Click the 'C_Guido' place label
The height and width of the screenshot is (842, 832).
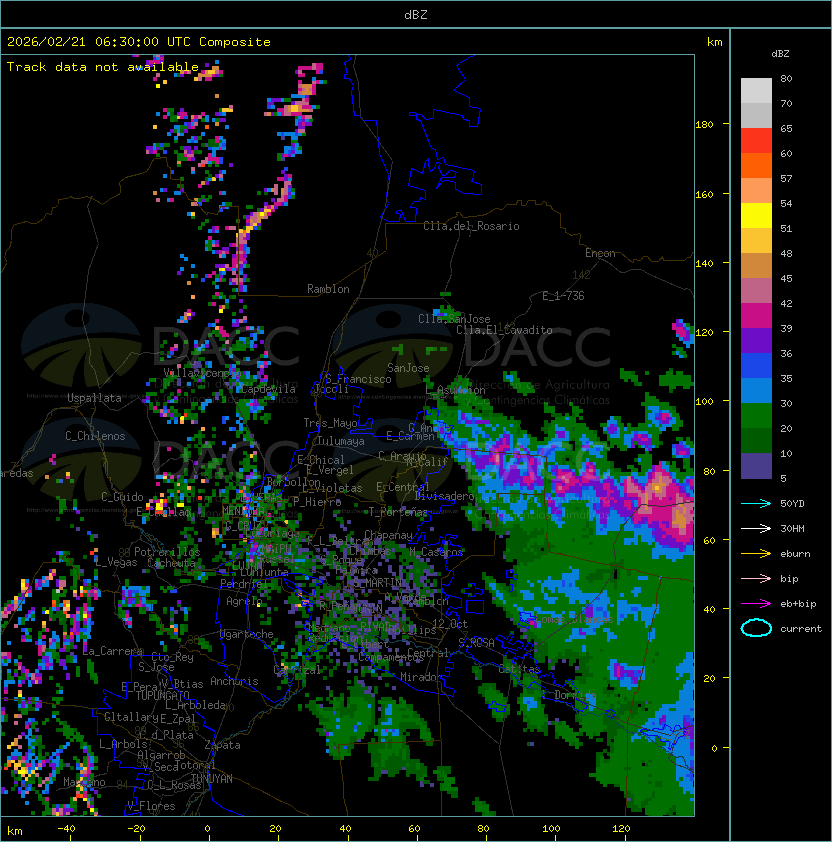click(x=122, y=497)
